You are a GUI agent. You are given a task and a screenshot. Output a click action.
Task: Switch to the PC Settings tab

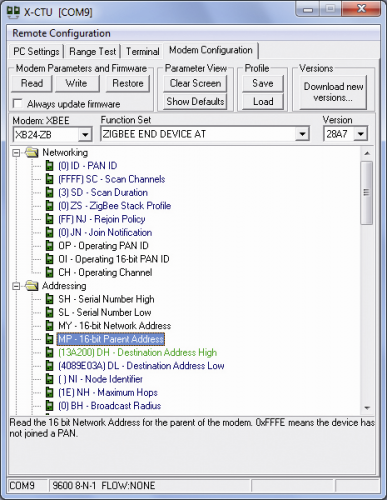coord(36,52)
